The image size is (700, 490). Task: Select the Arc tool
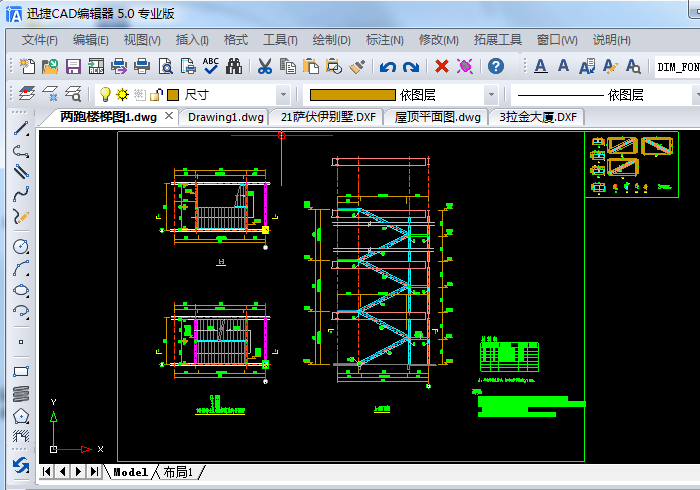click(x=21, y=269)
